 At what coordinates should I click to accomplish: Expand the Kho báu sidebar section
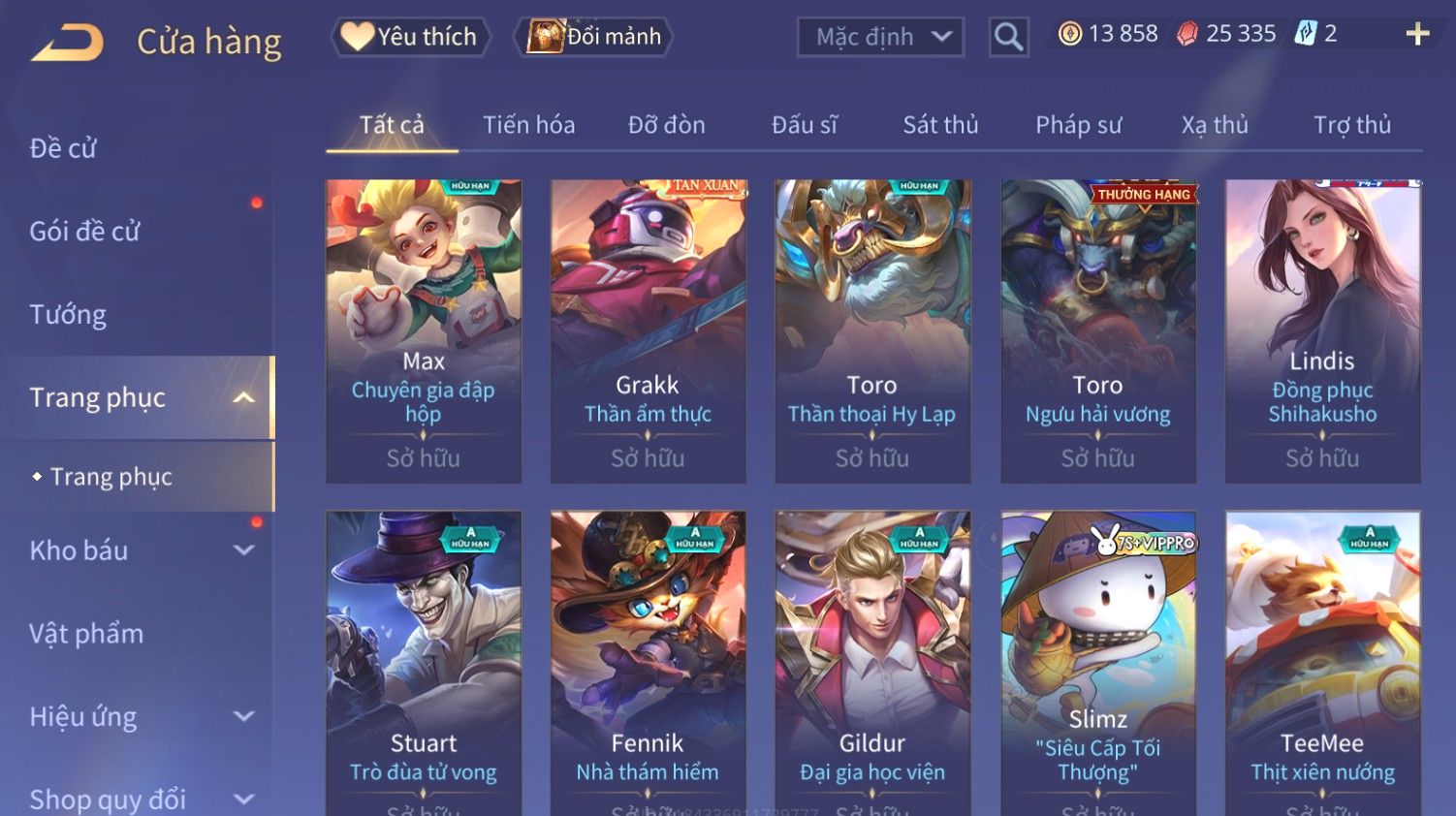pyautogui.click(x=244, y=549)
